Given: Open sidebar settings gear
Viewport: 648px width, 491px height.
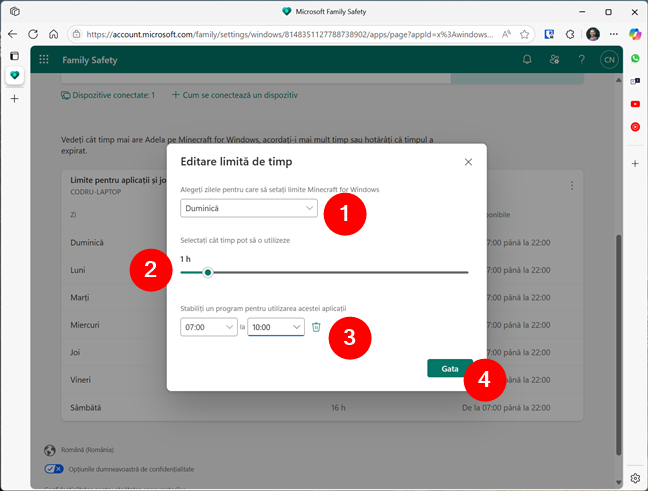Looking at the screenshot, I should click(635, 479).
